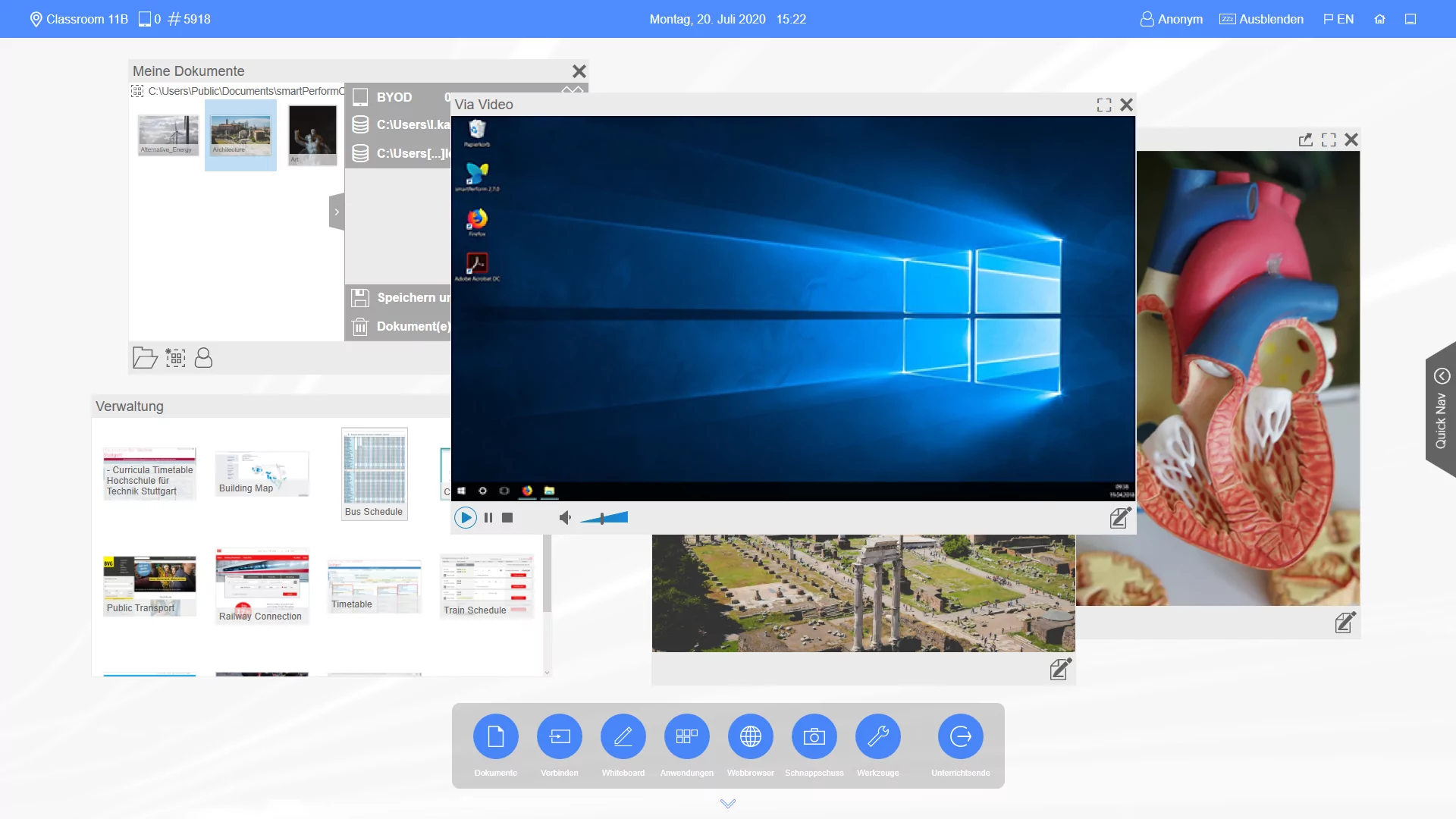
Task: Collapse the document side menu arrow
Action: [337, 212]
